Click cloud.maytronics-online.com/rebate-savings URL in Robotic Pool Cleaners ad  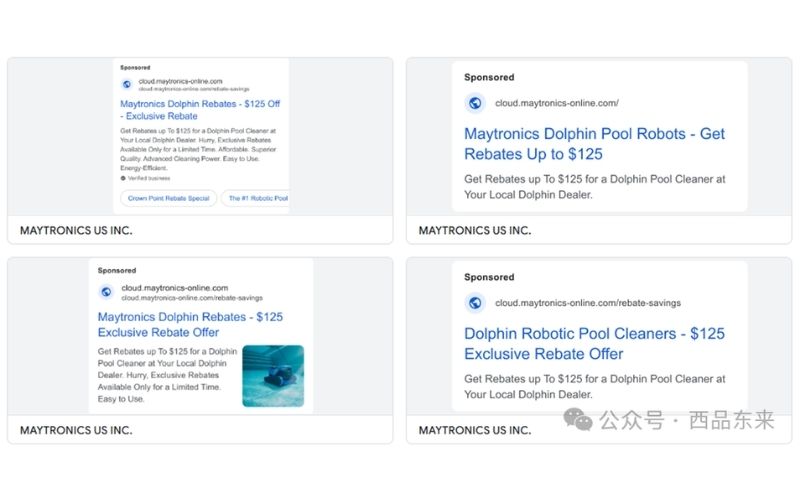pos(588,303)
